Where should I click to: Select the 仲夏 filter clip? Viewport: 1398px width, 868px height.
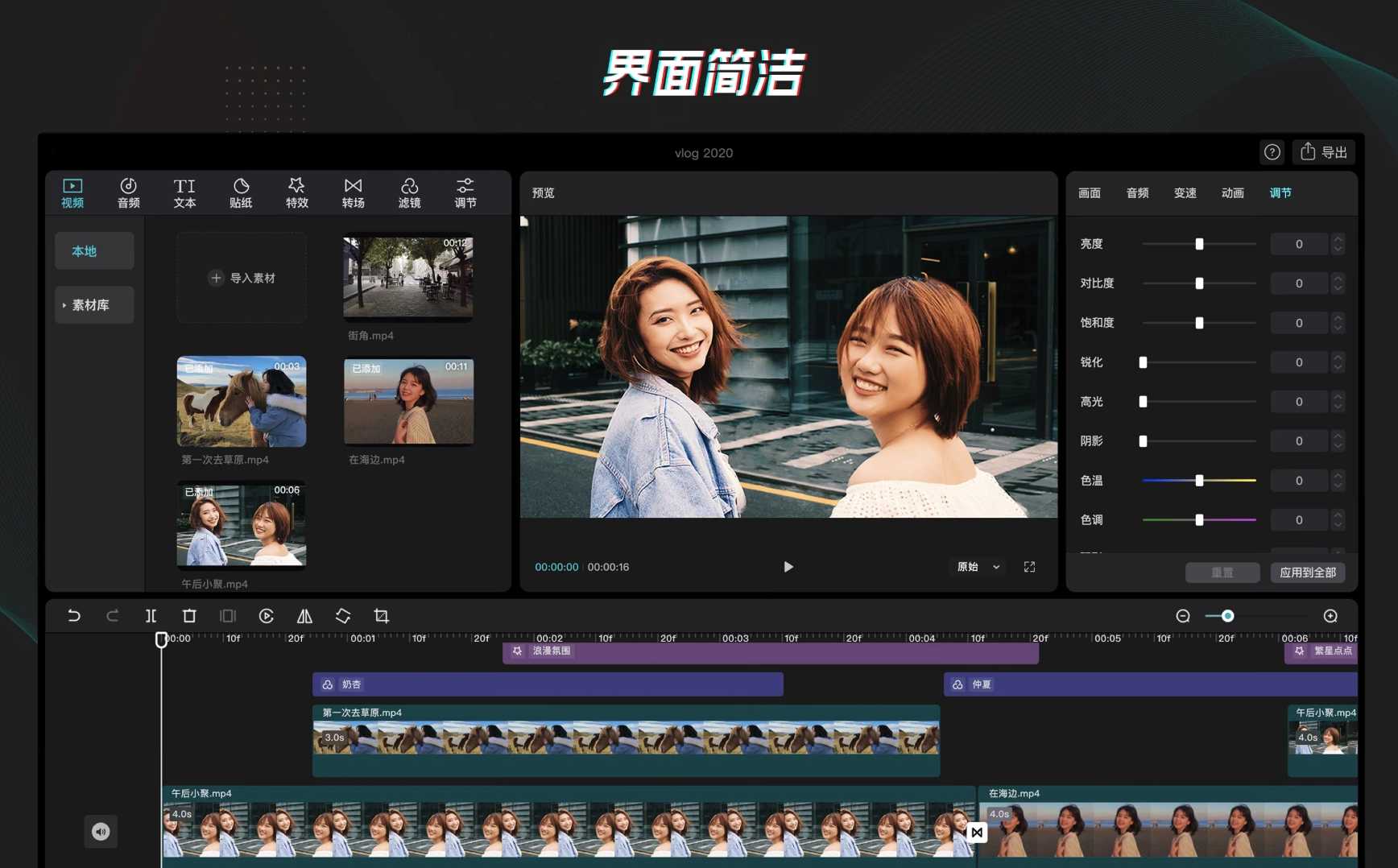coord(1151,684)
